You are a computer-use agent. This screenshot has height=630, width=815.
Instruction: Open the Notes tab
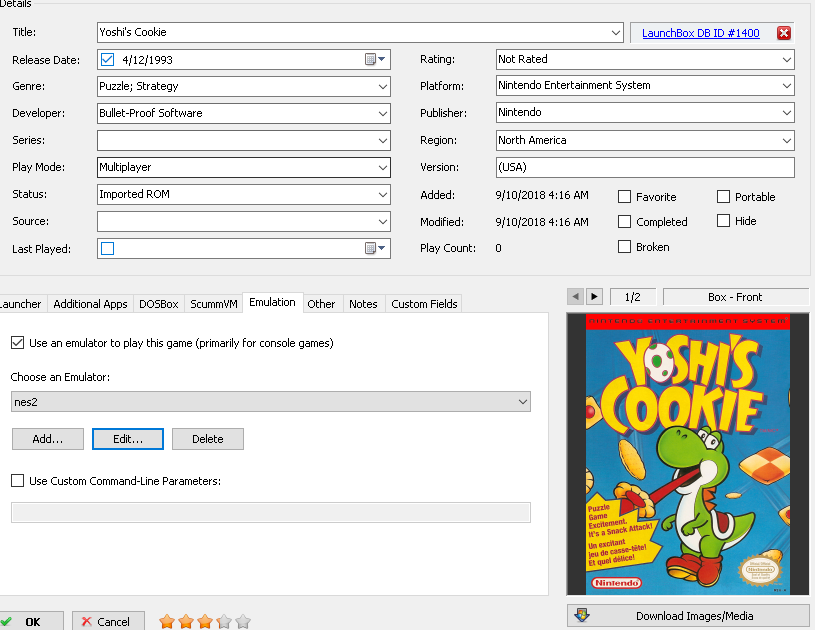363,304
